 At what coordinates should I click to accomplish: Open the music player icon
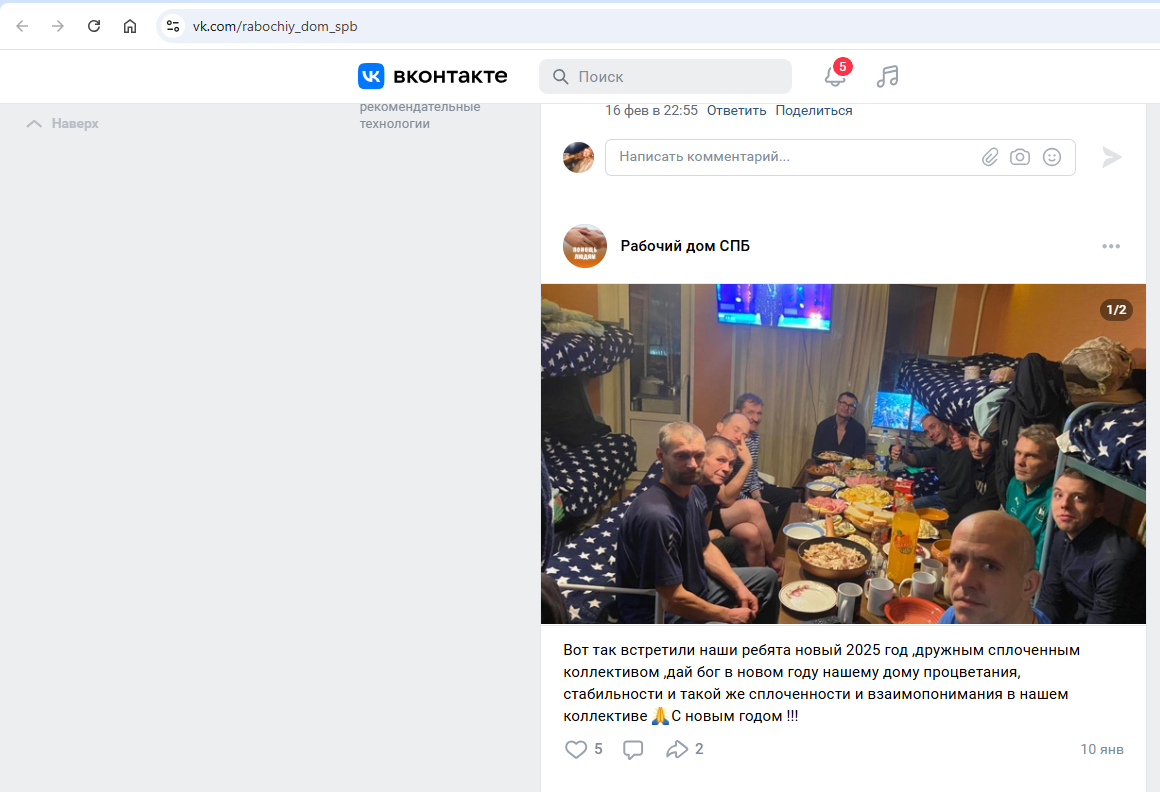[887, 77]
